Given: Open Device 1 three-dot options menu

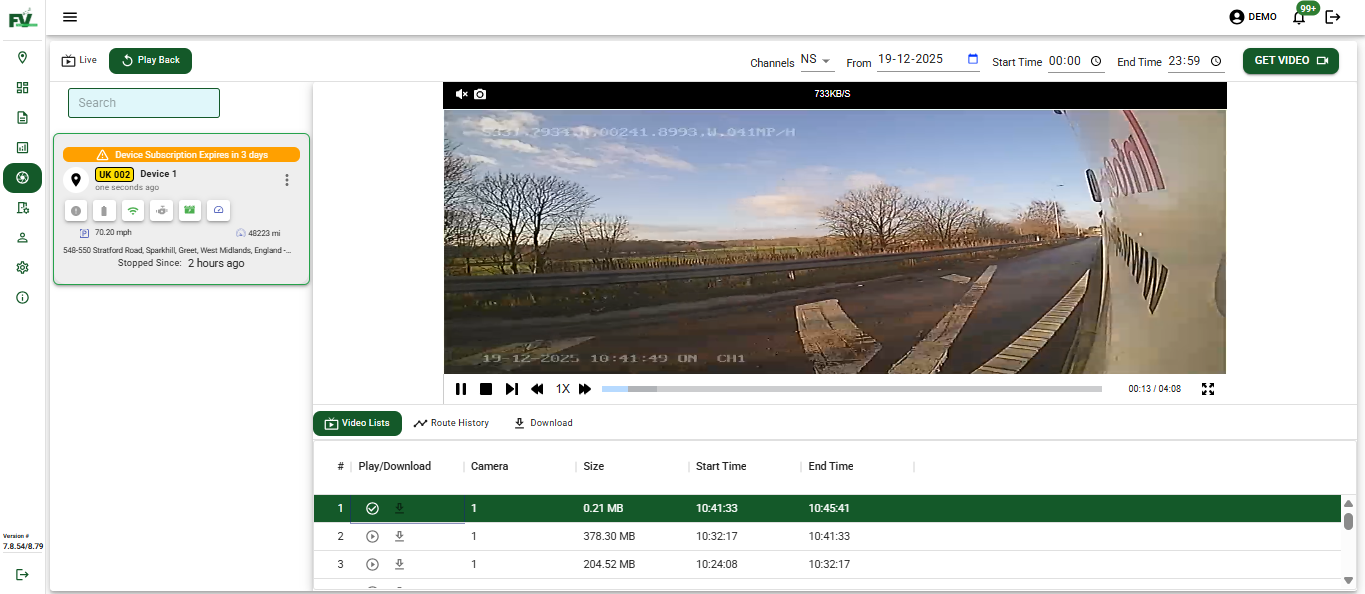Looking at the screenshot, I should (287, 180).
